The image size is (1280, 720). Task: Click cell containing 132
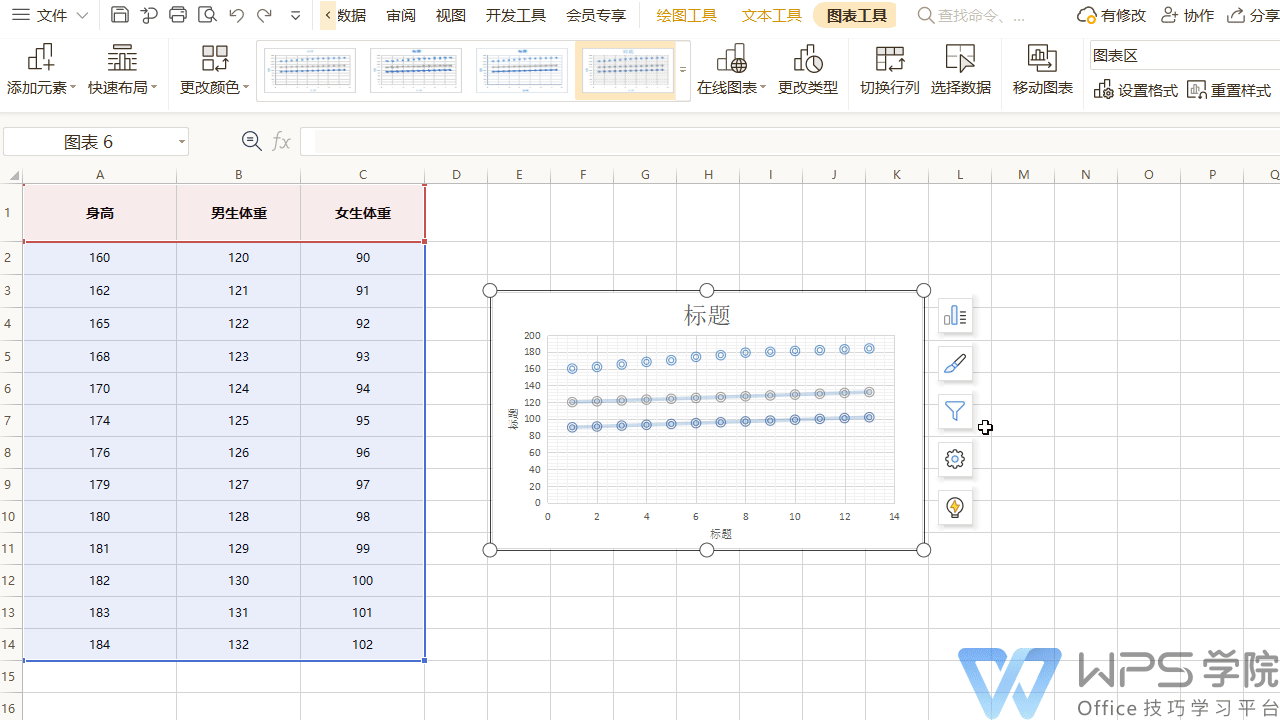[x=238, y=645]
